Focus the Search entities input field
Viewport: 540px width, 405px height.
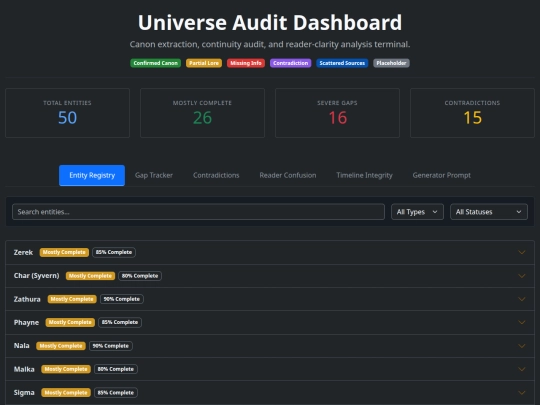198,212
